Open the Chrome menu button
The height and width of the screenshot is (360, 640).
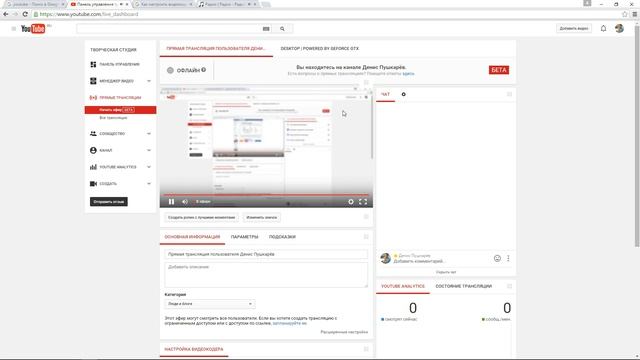[635, 14]
